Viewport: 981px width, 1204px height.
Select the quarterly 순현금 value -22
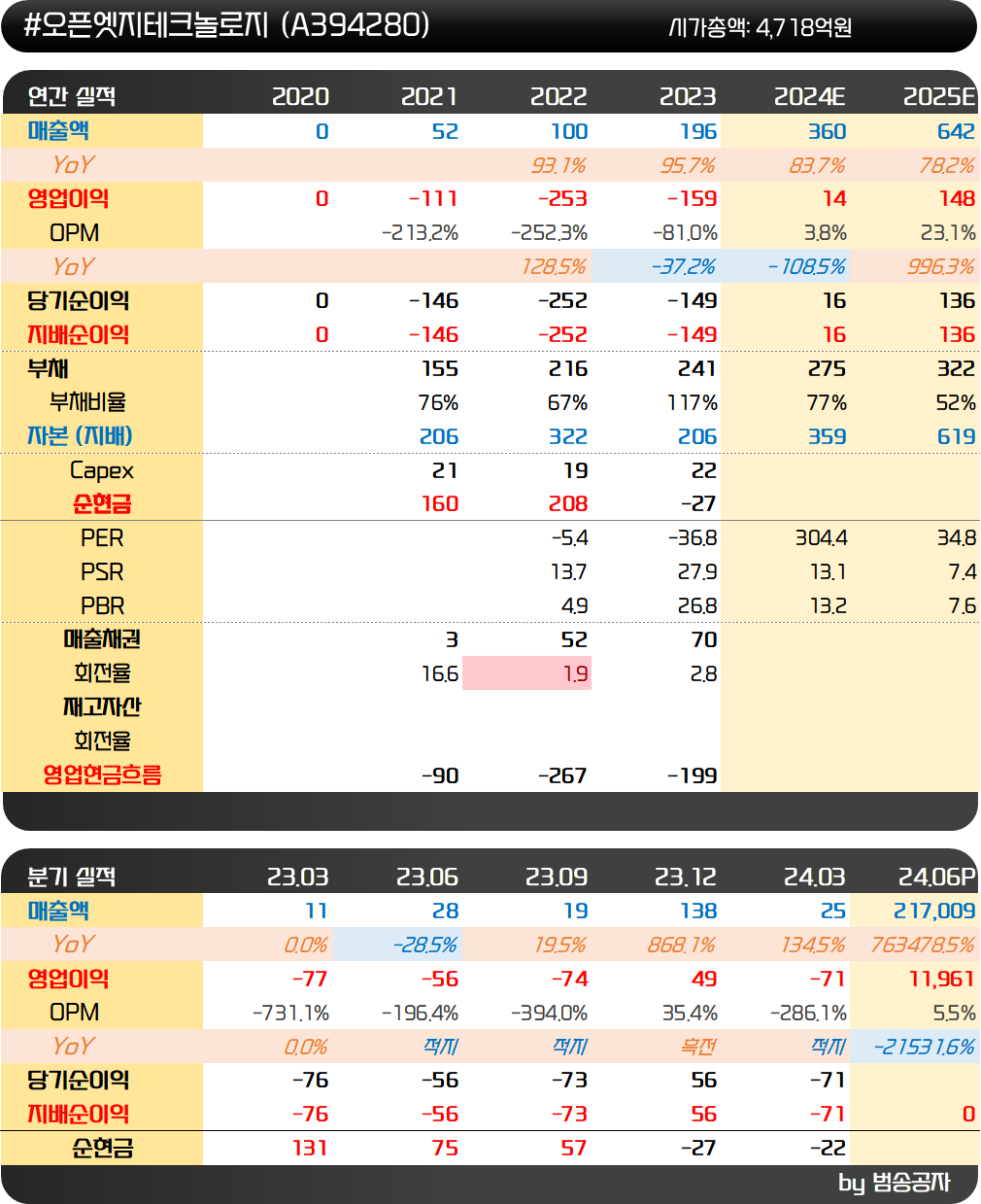click(829, 1148)
